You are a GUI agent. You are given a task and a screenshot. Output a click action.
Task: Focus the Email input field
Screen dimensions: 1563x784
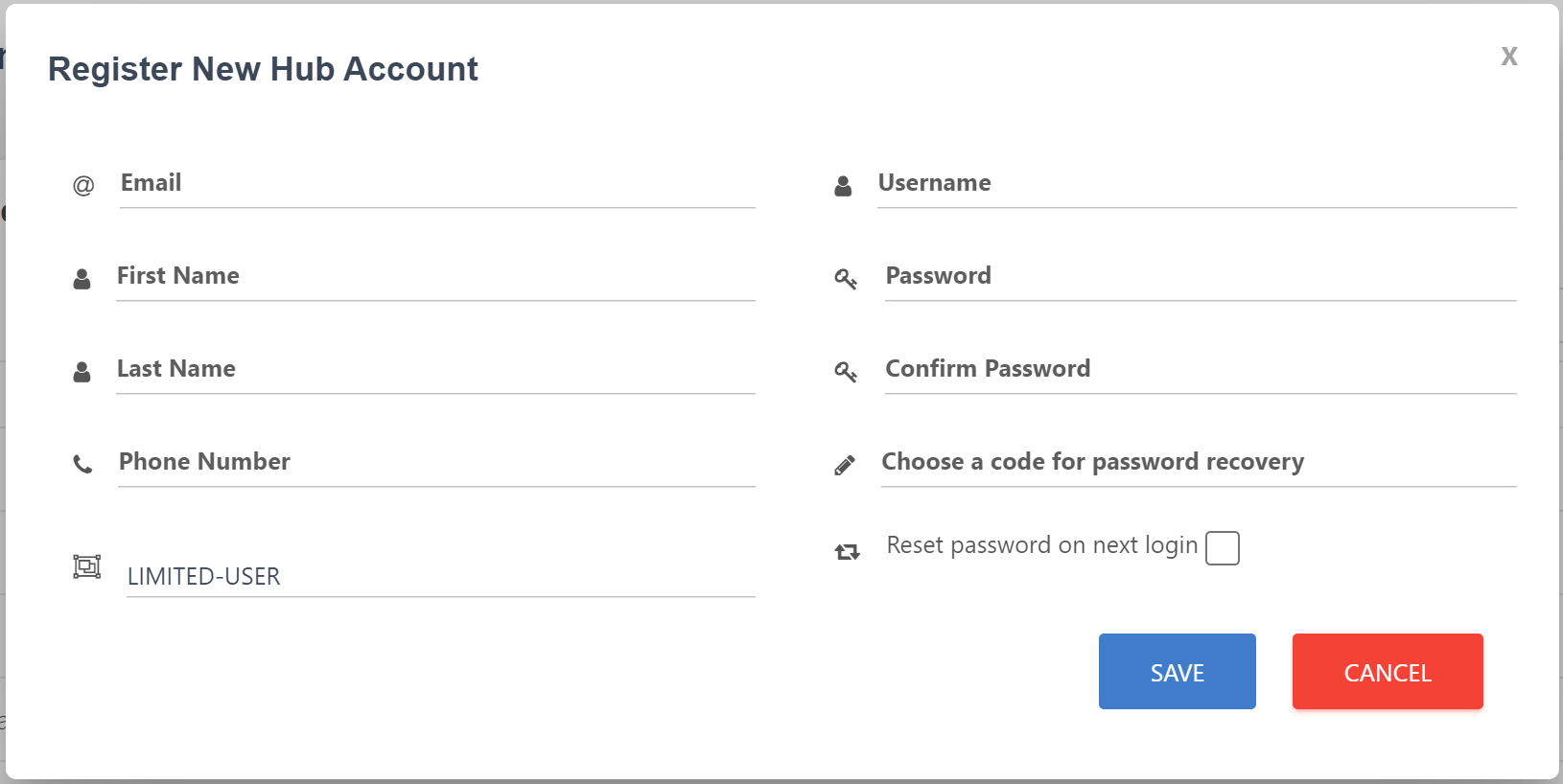[437, 183]
